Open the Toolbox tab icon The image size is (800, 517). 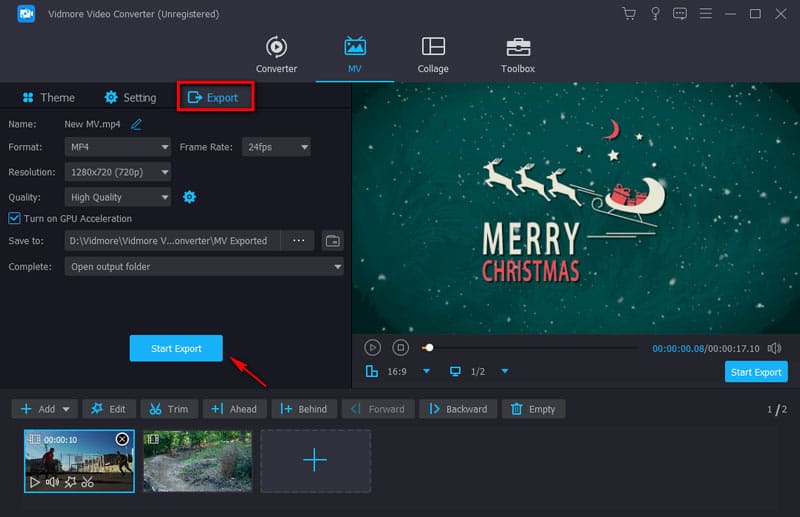click(517, 47)
